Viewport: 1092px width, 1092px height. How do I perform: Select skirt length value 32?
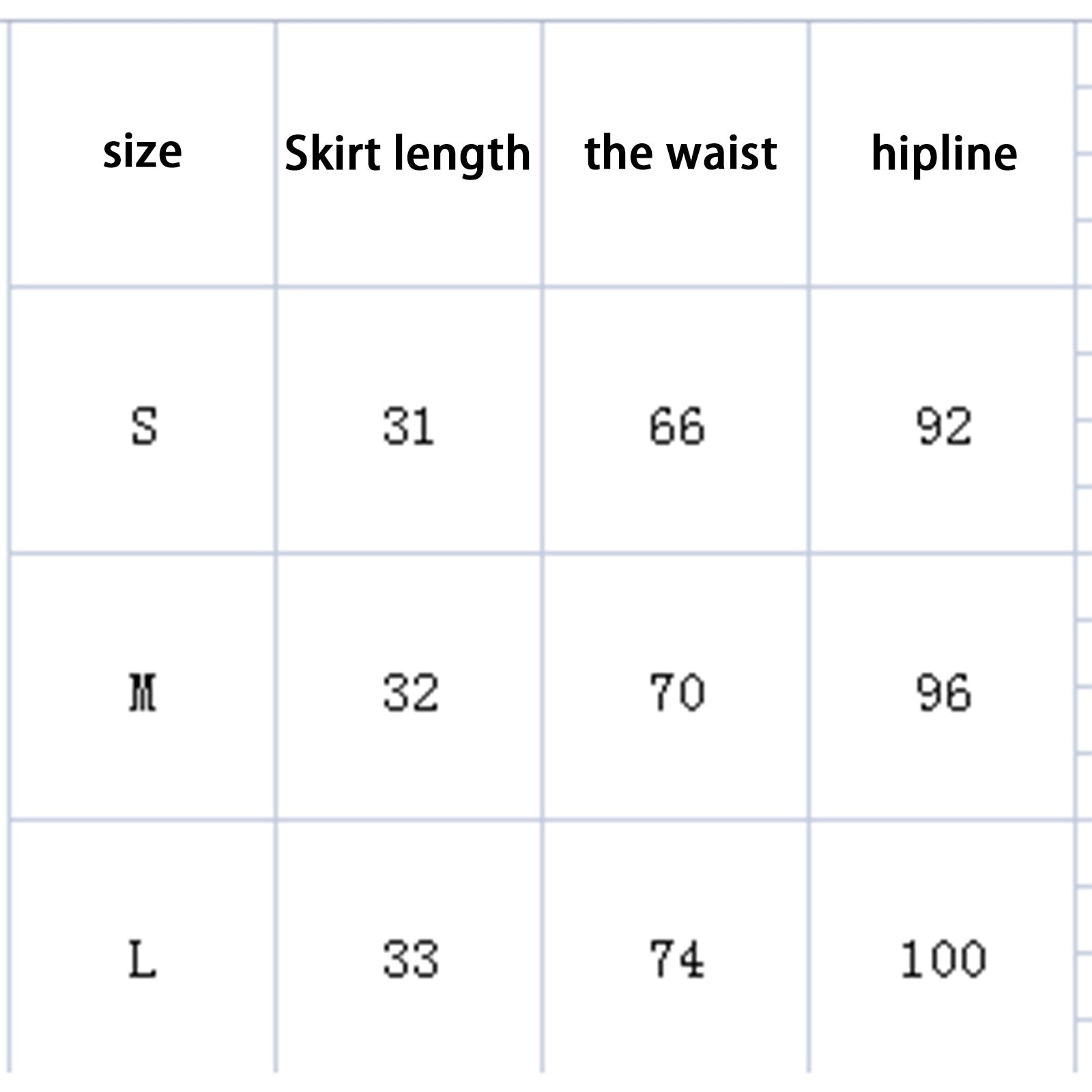[x=409, y=693]
